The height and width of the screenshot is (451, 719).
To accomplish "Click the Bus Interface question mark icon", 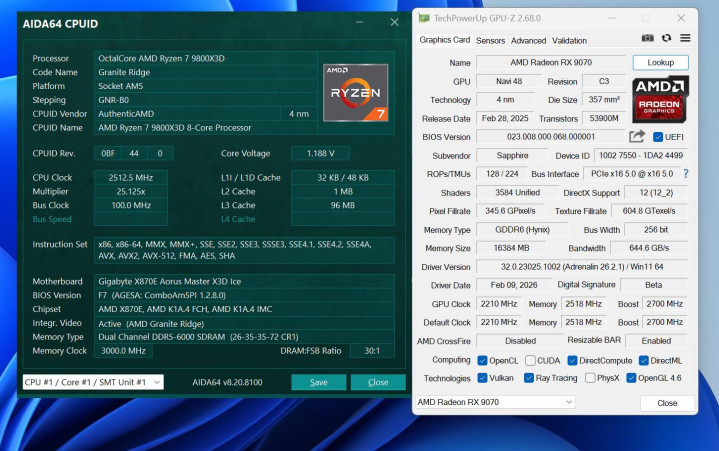I will coord(686,174).
